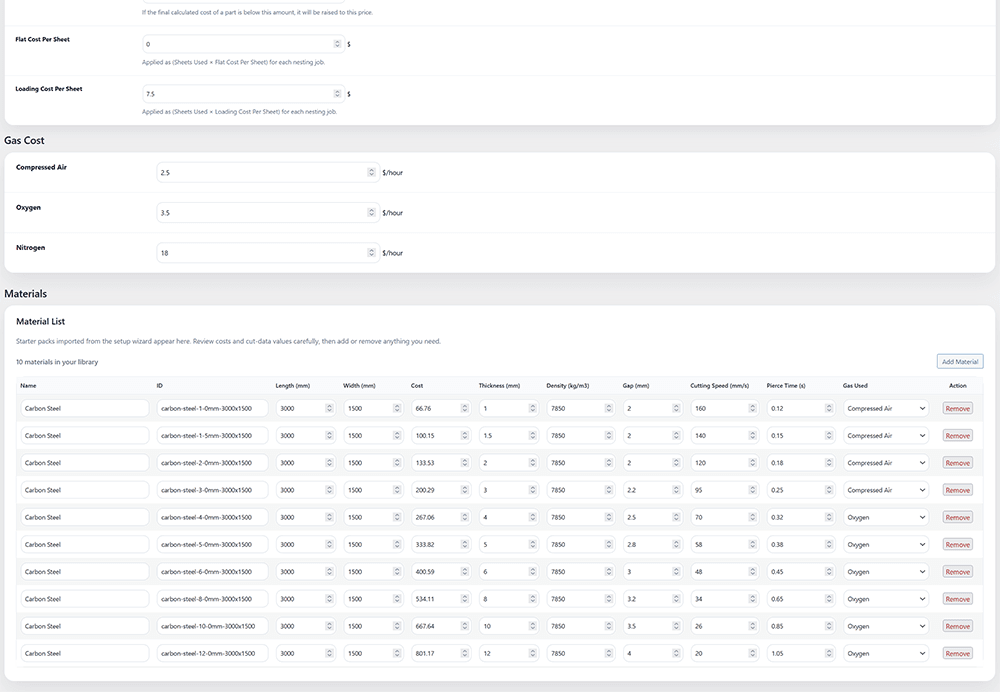Viewport: 1000px width, 692px height.
Task: Expand Gas Used dropdown for carbon-steel-6-0mm row
Action: [x=886, y=572]
